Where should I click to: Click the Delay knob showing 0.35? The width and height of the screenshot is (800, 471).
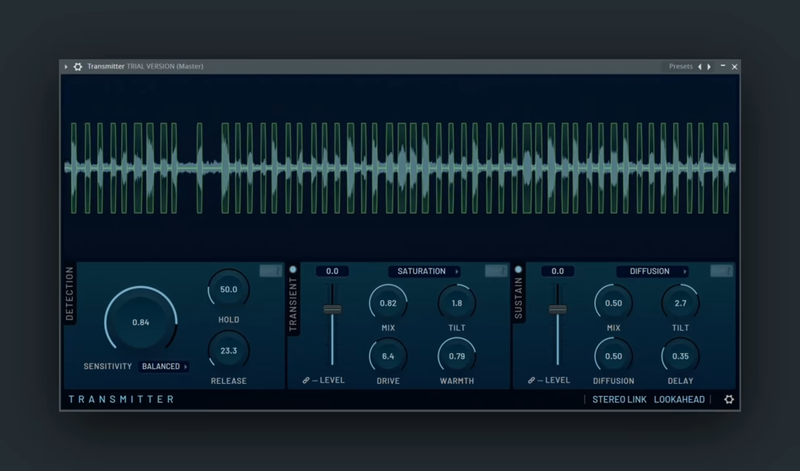[x=681, y=356]
